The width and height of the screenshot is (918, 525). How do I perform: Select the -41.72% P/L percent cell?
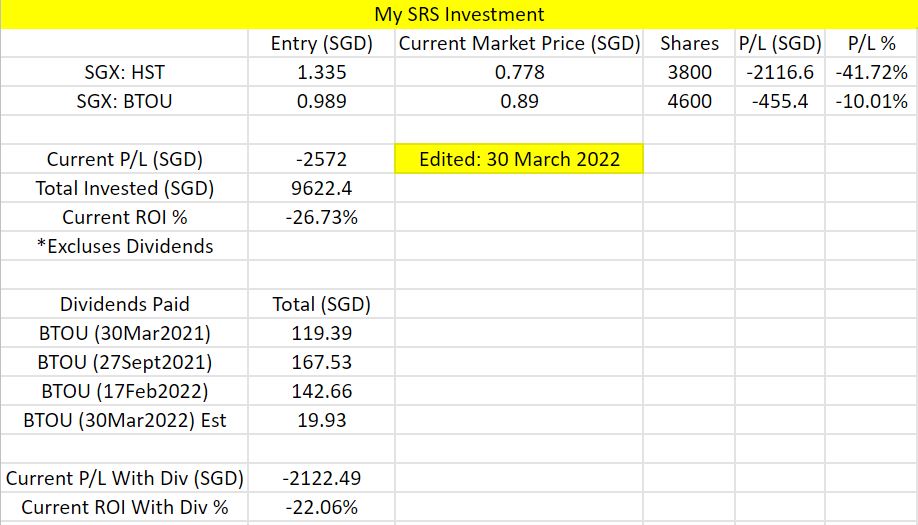(871, 72)
